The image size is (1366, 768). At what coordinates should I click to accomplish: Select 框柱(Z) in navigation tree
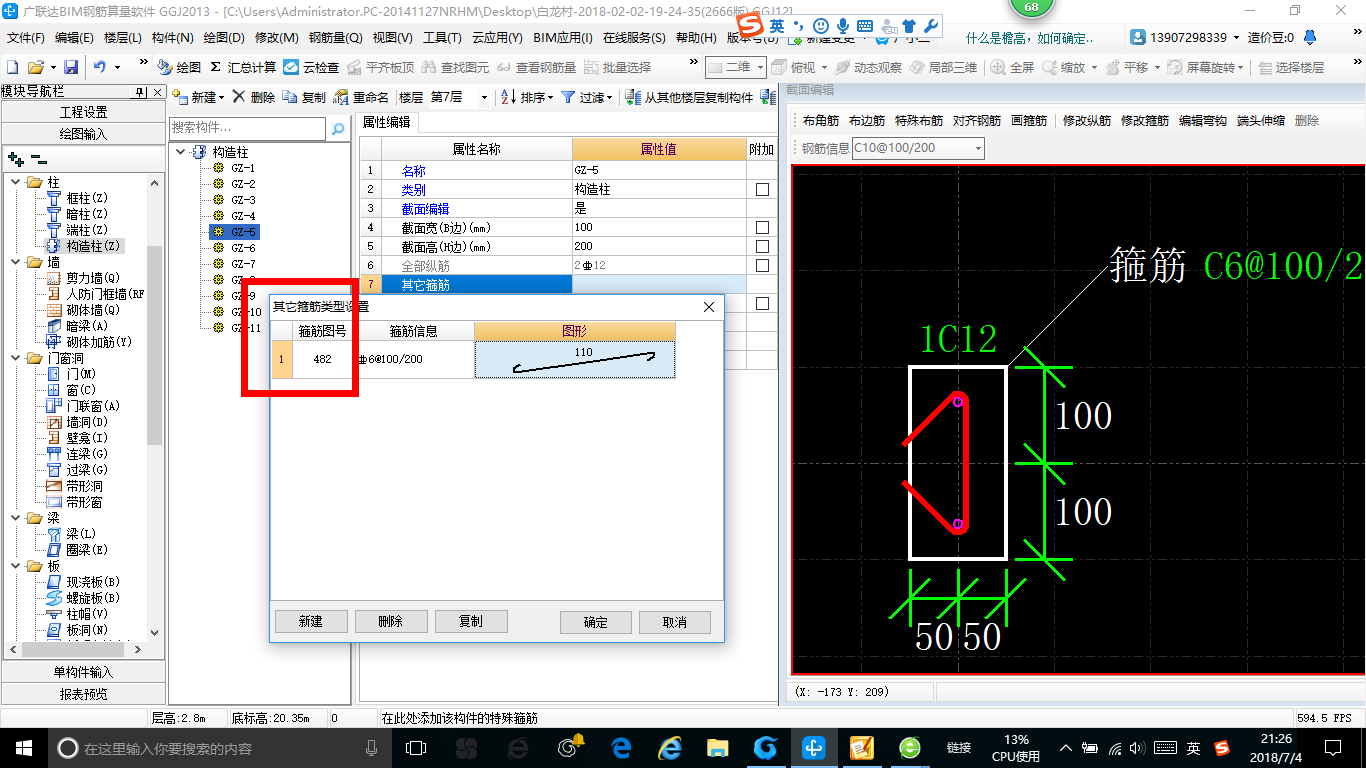click(78, 198)
